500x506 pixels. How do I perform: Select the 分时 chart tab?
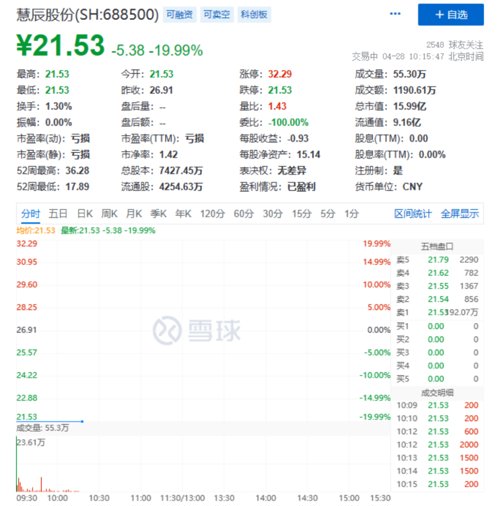[x=31, y=214]
